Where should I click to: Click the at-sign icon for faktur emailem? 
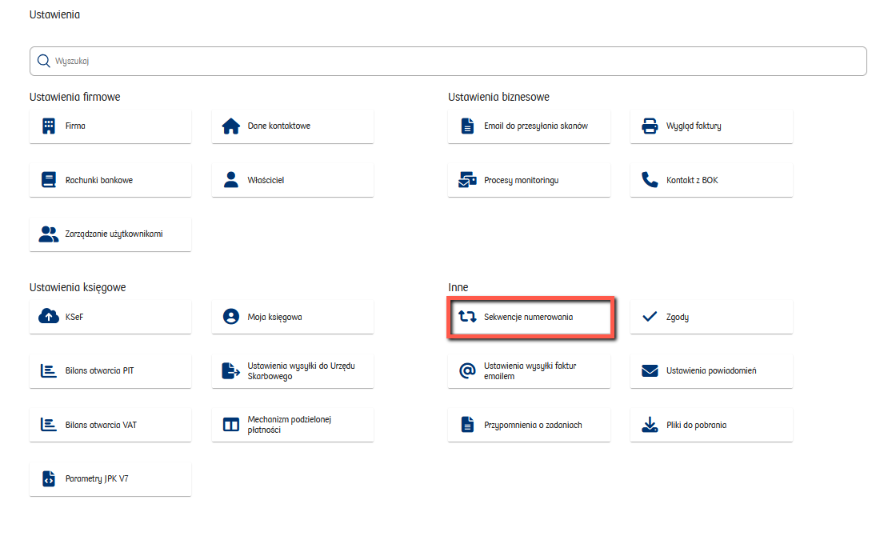coord(468,370)
